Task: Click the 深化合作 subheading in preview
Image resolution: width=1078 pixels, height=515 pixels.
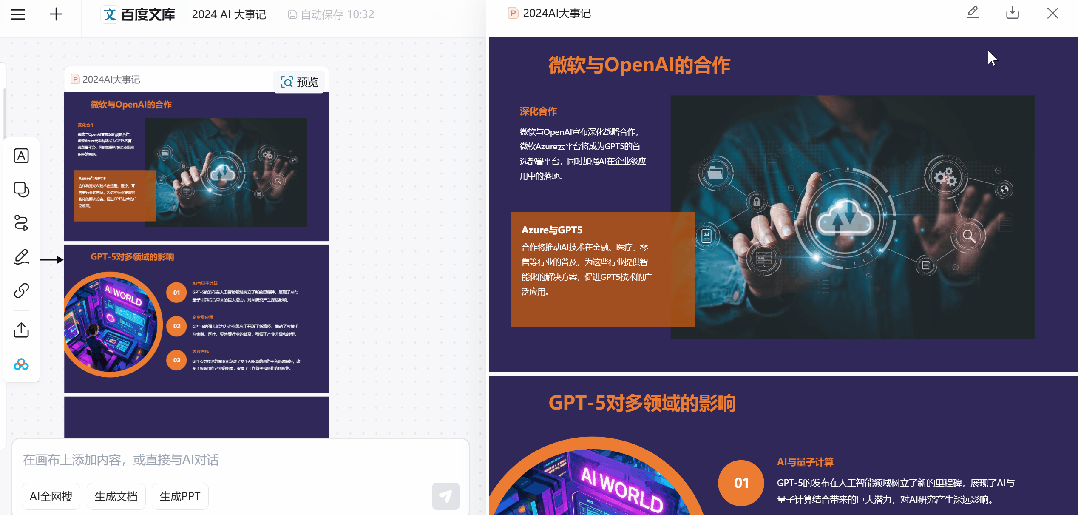Action: pos(538,111)
